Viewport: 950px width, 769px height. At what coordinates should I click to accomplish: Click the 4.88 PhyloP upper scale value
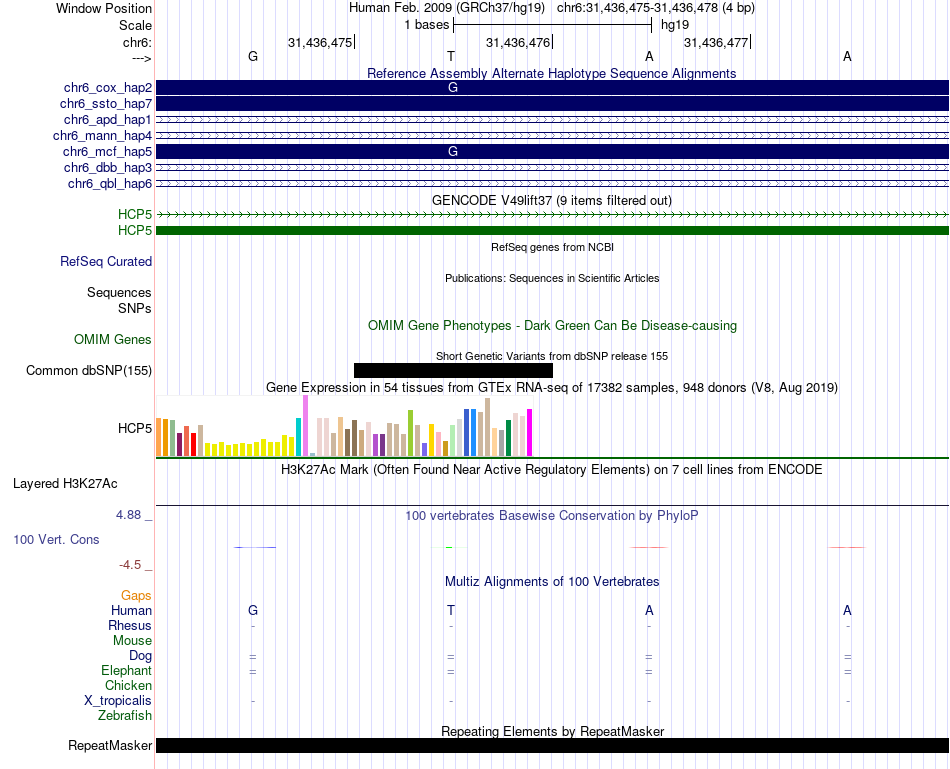click(128, 515)
